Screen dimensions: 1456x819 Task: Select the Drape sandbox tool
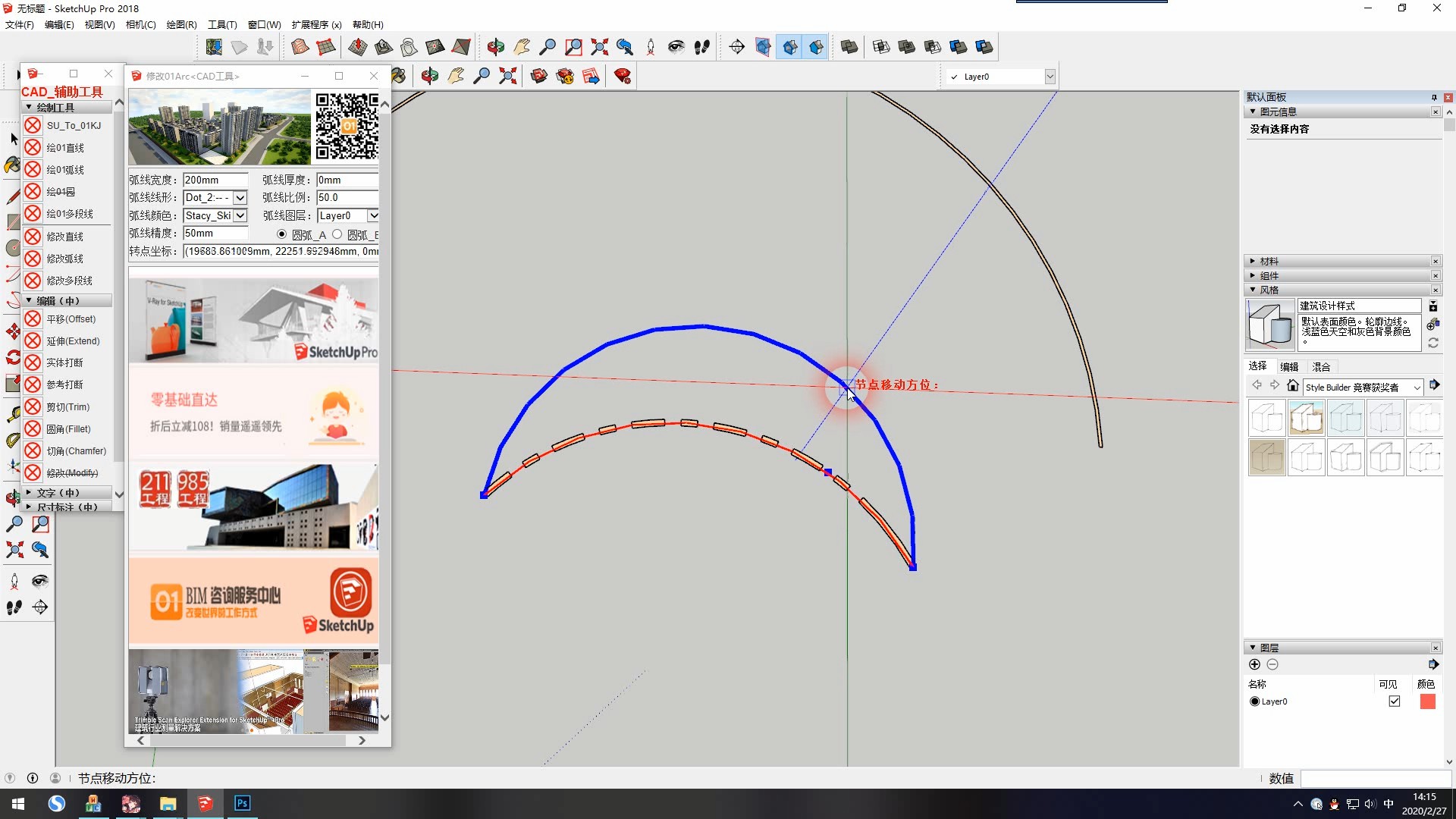click(x=409, y=47)
